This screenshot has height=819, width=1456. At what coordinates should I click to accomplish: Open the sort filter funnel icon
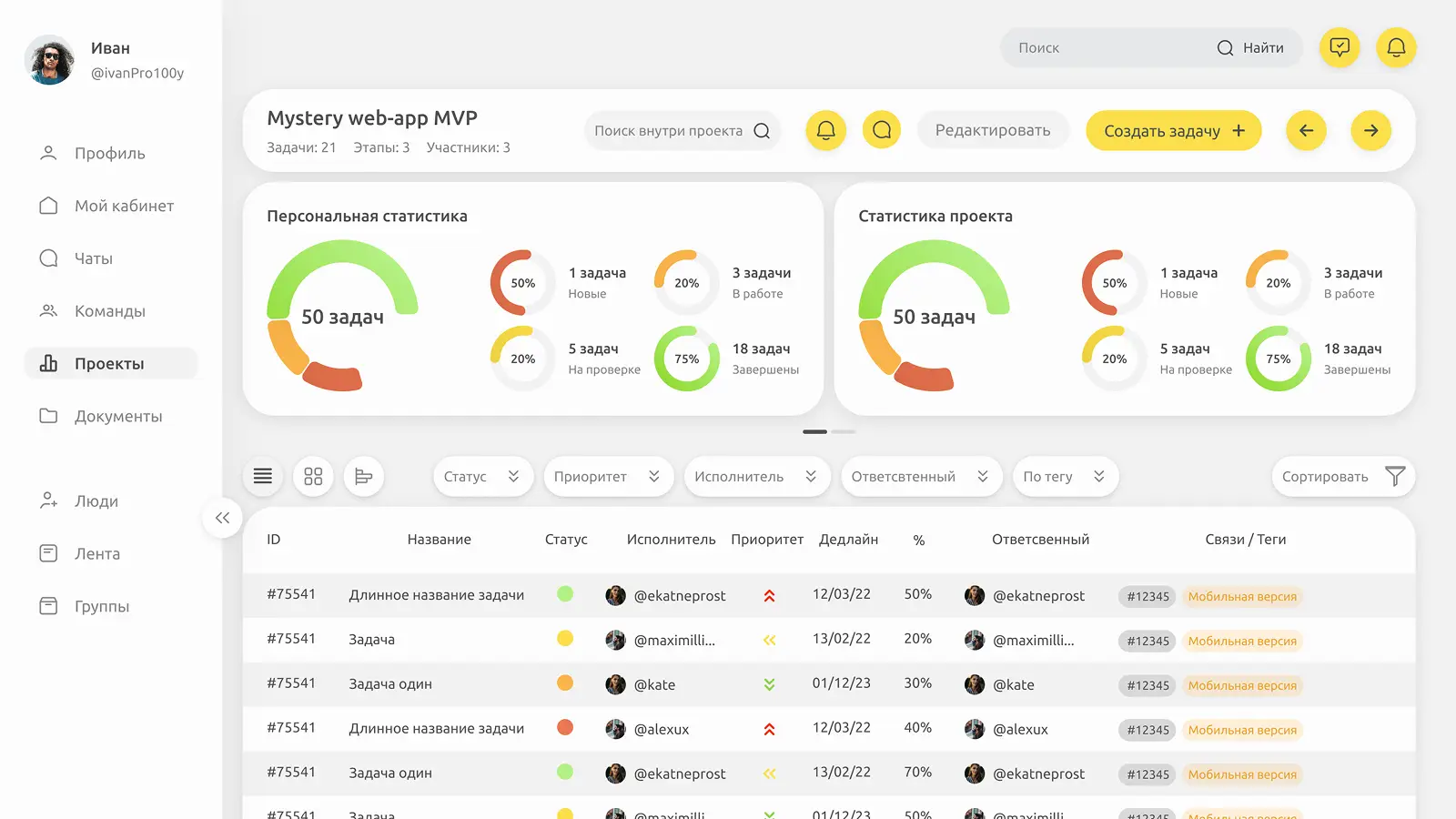(x=1397, y=476)
